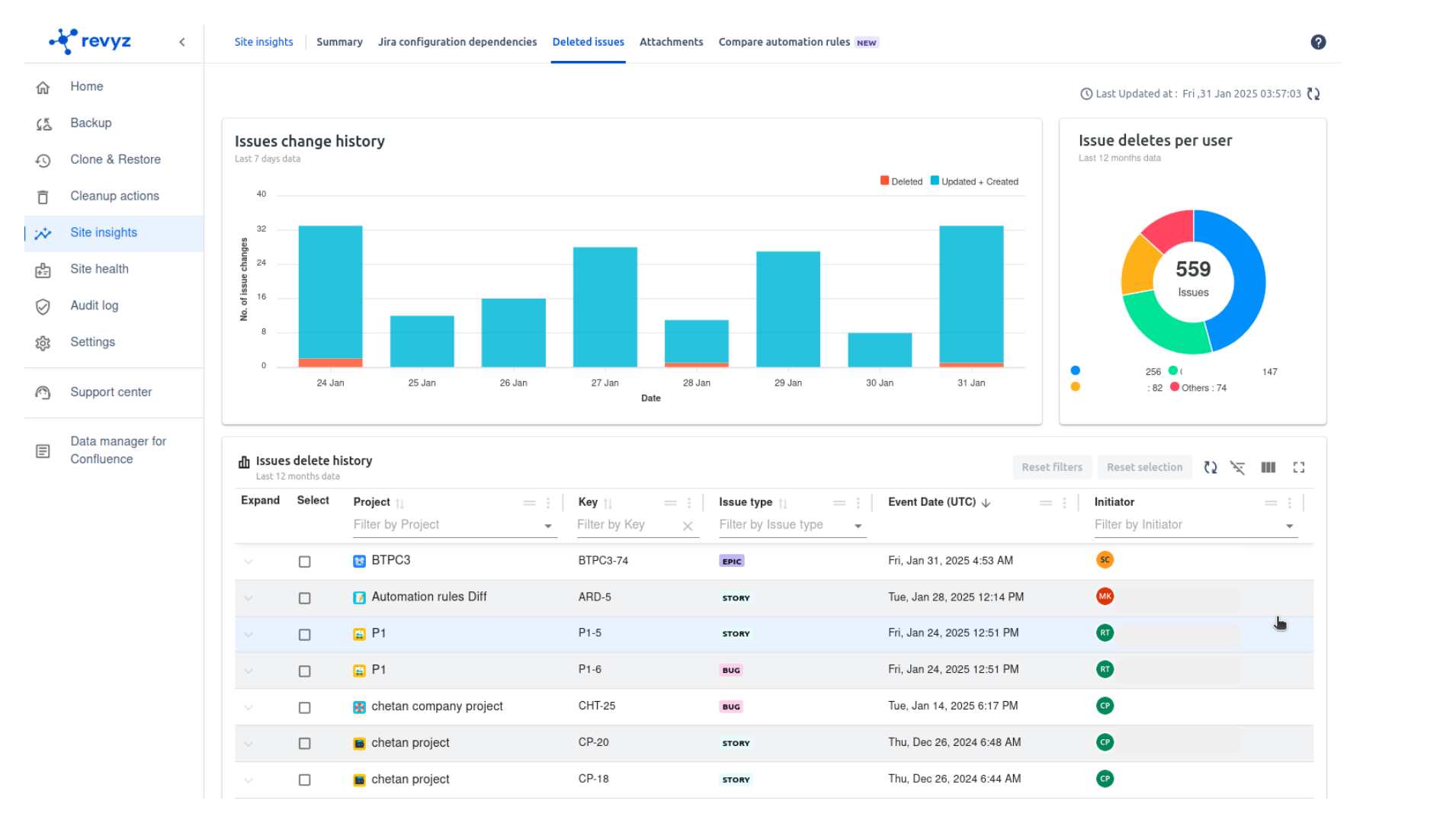Select the BTPC3-74 row checkbox

[x=304, y=562]
